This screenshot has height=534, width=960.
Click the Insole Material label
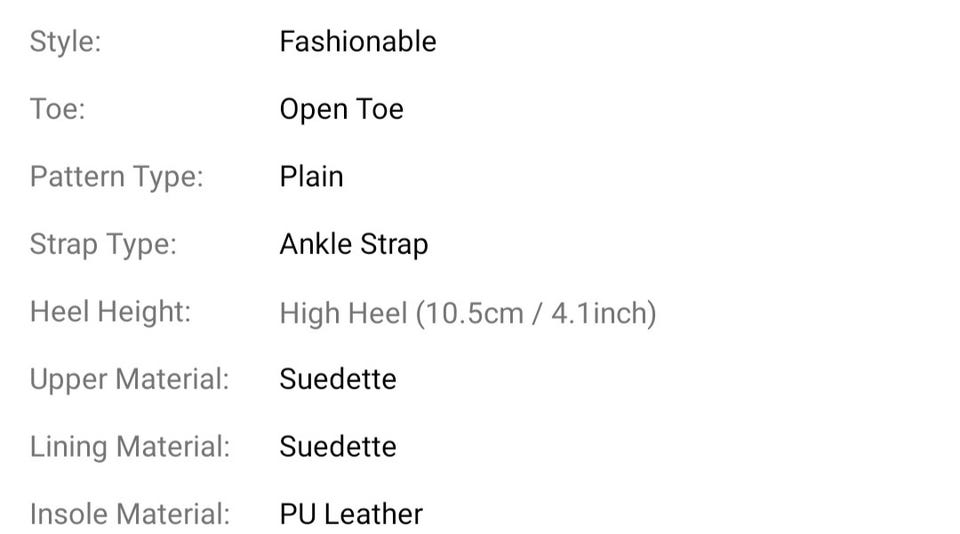pos(129,514)
